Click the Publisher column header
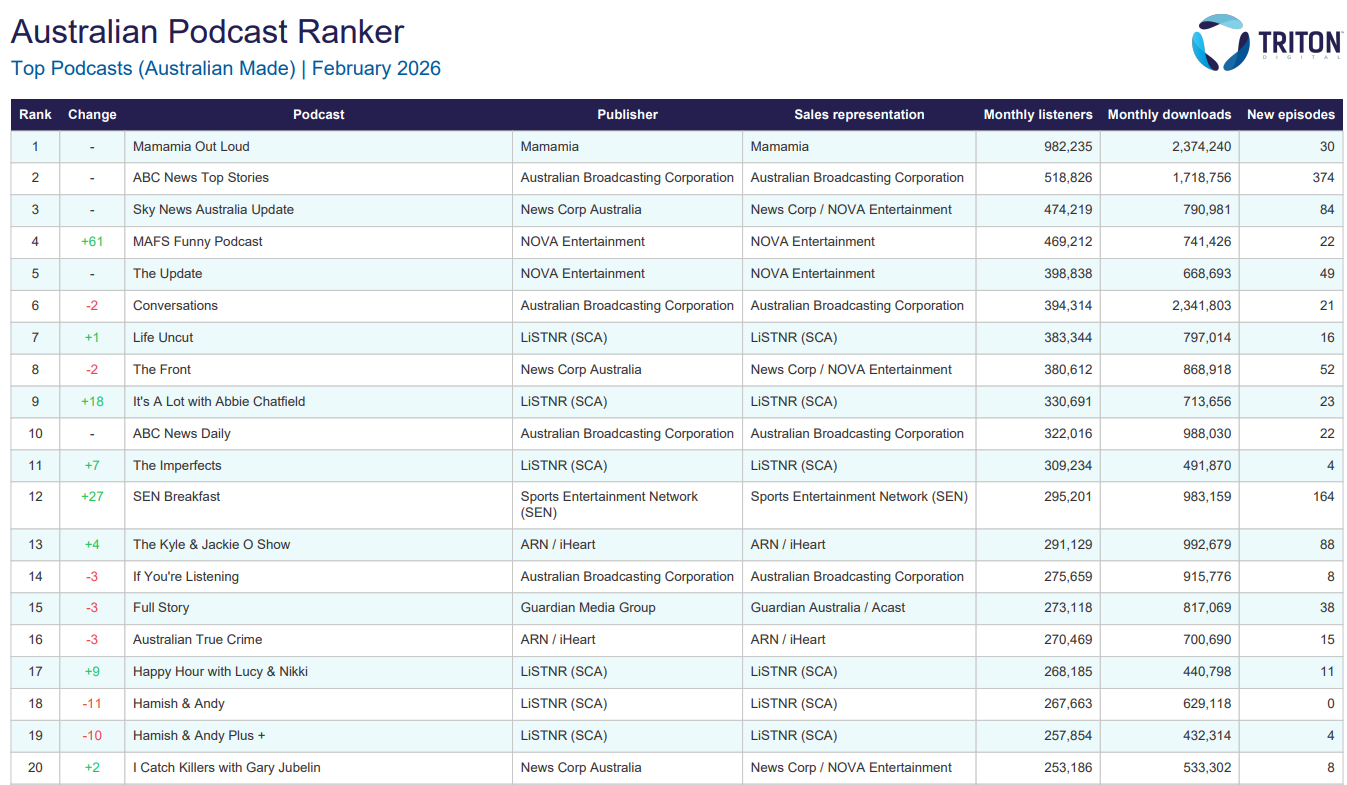Viewport: 1347px width, 785px height. (627, 115)
